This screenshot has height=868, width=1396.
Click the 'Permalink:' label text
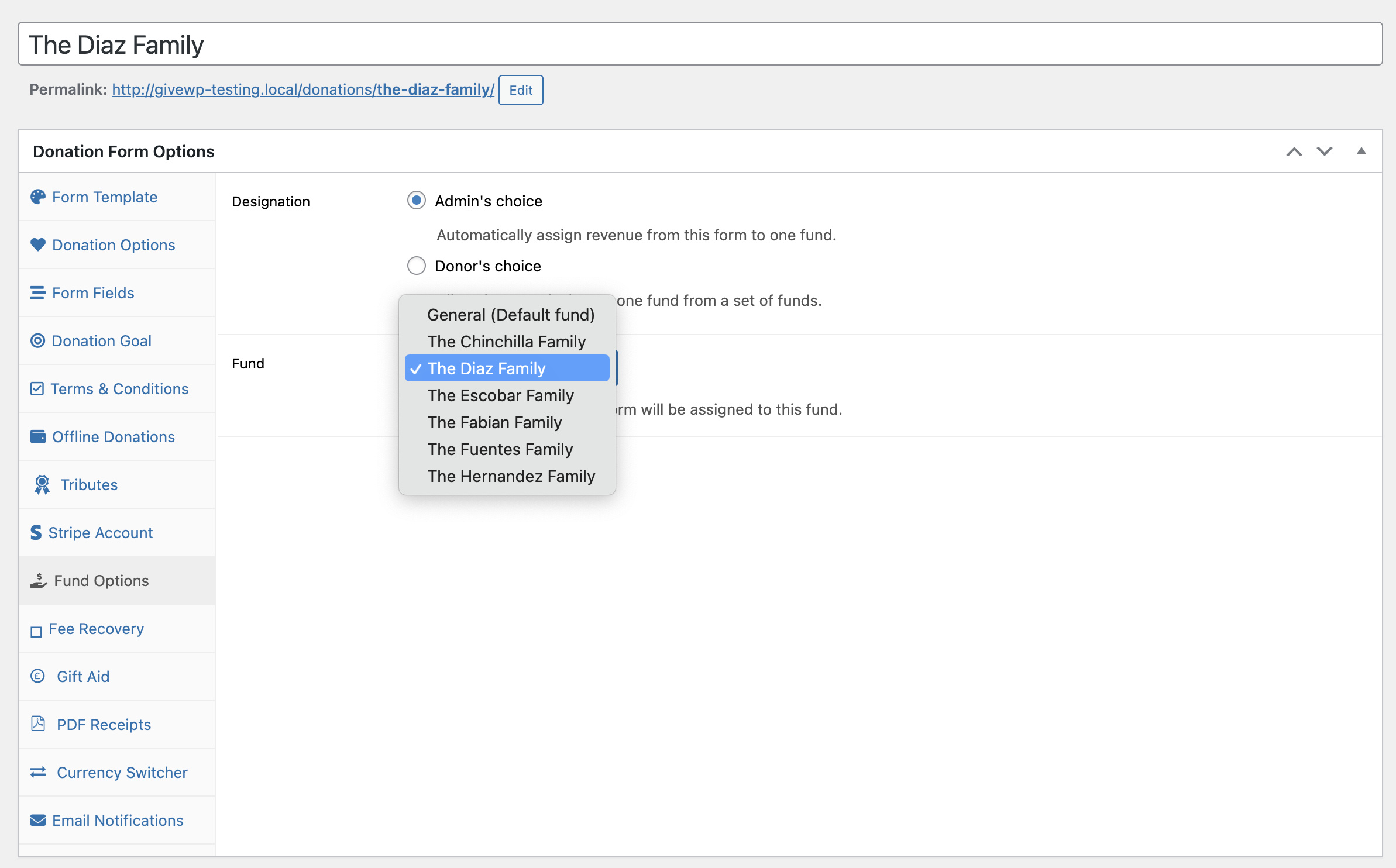[x=68, y=89]
